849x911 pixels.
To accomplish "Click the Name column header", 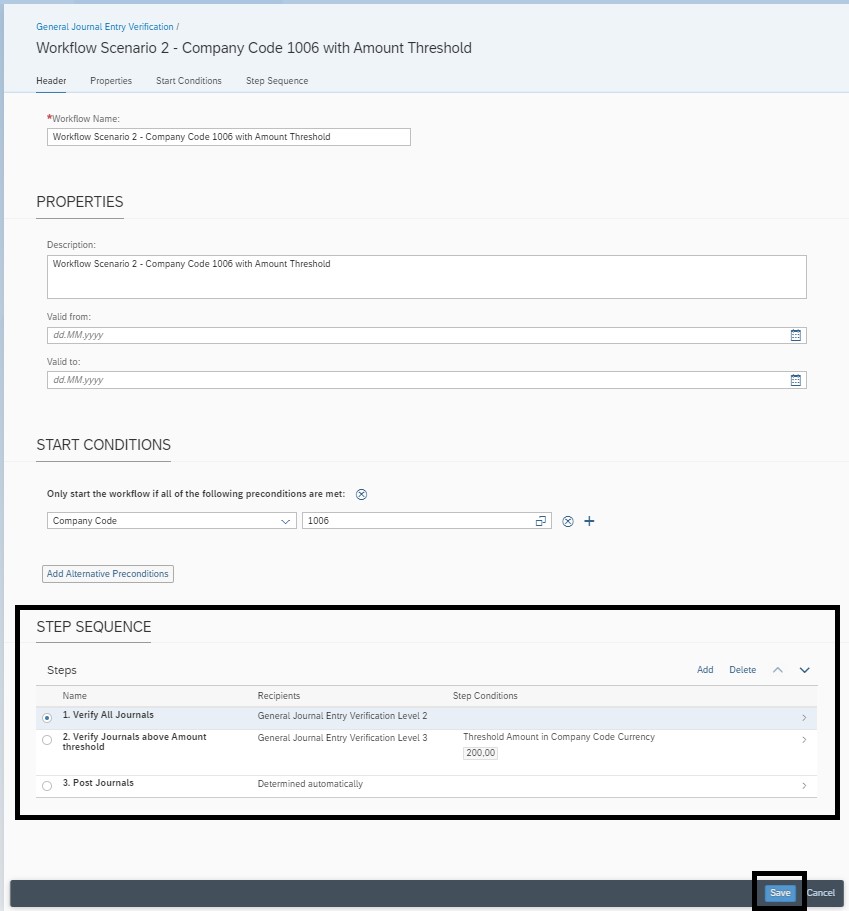I will coord(74,695).
